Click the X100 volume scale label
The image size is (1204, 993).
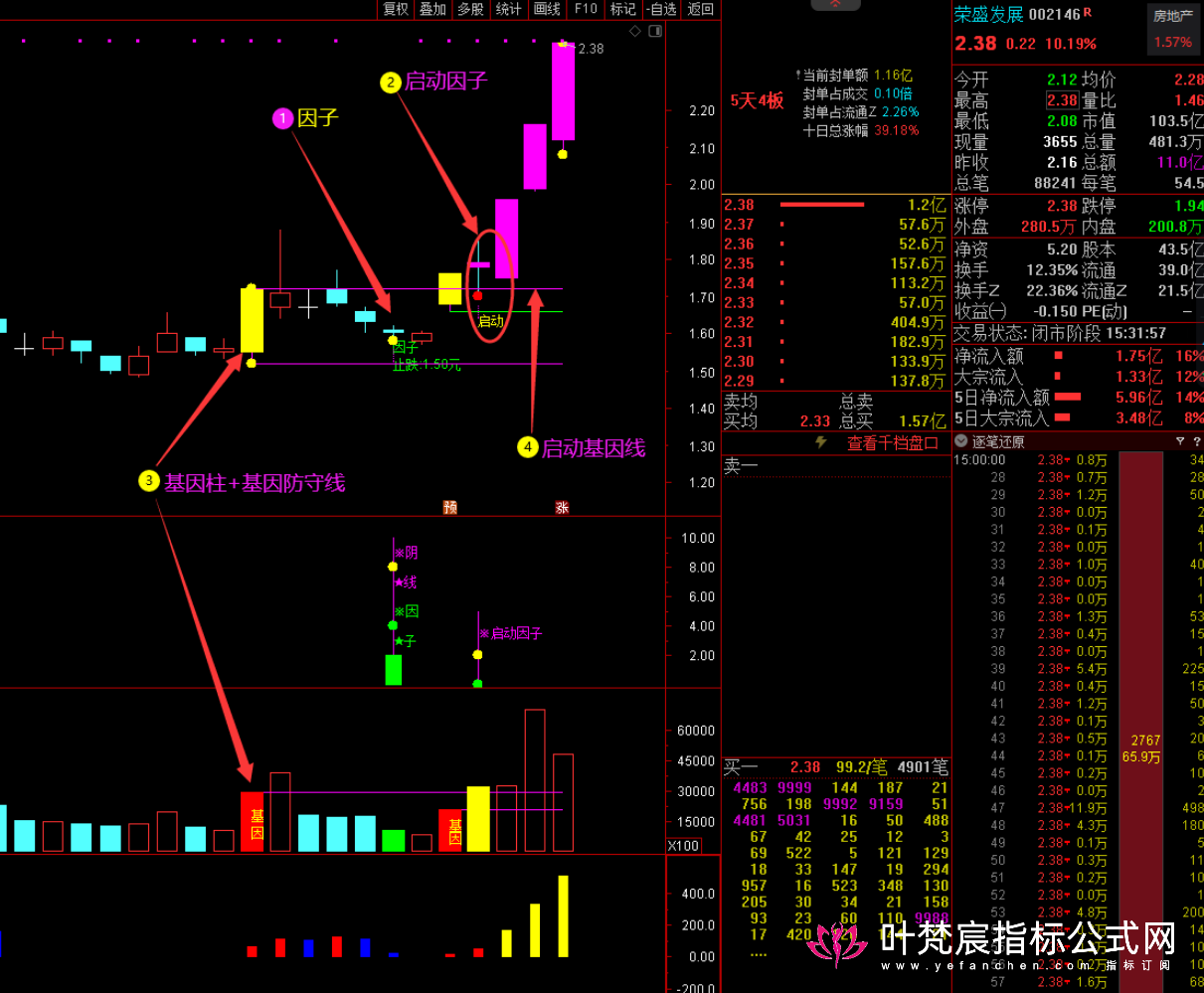[x=682, y=846]
